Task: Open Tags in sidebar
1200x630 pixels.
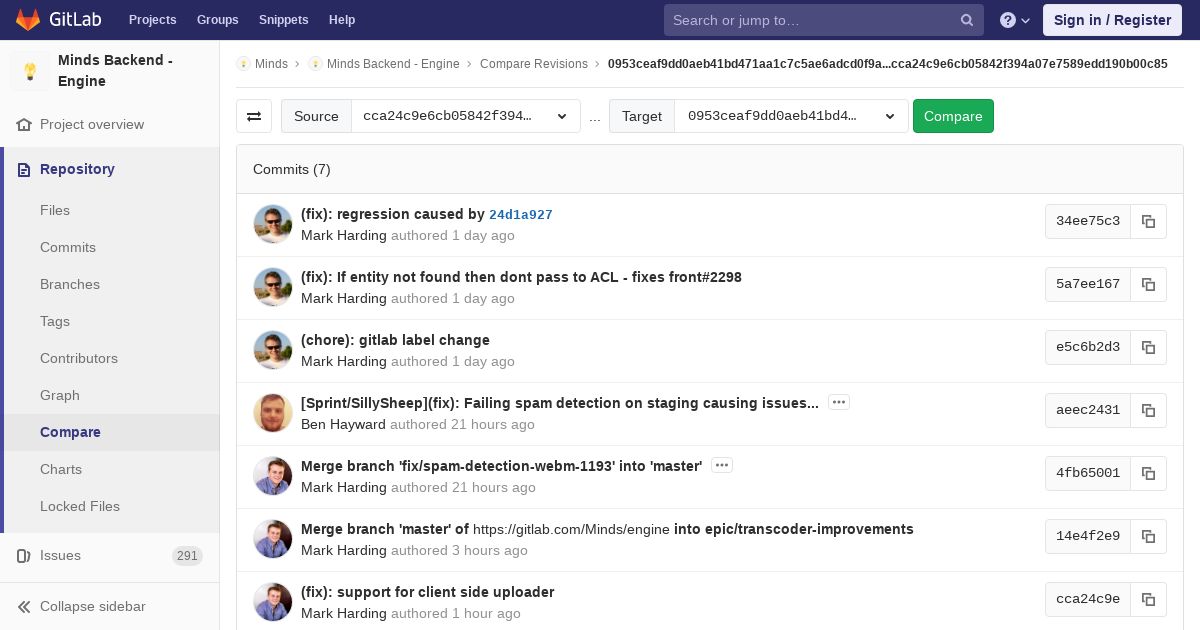Action: click(x=55, y=322)
